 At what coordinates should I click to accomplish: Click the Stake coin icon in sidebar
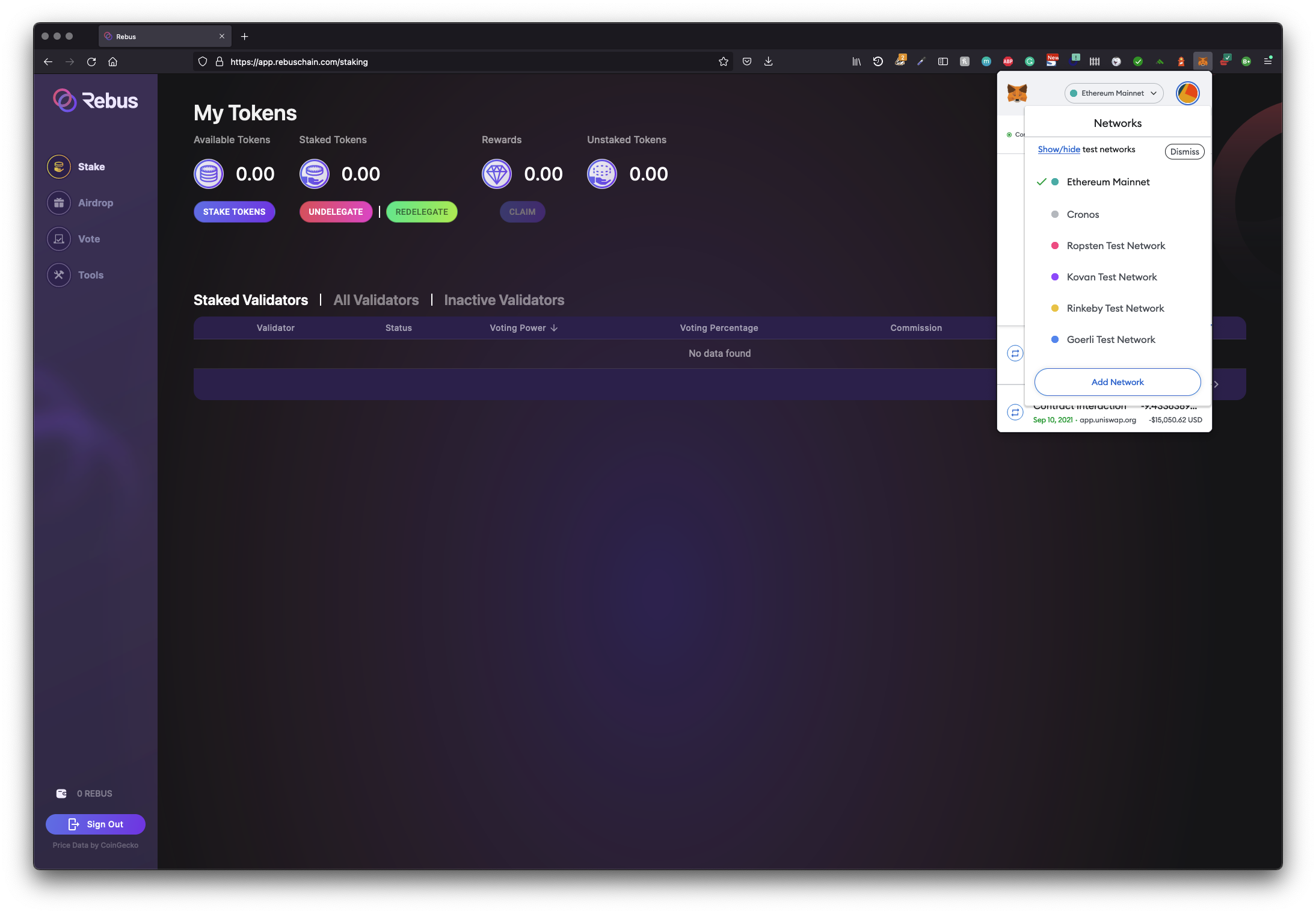click(x=59, y=167)
